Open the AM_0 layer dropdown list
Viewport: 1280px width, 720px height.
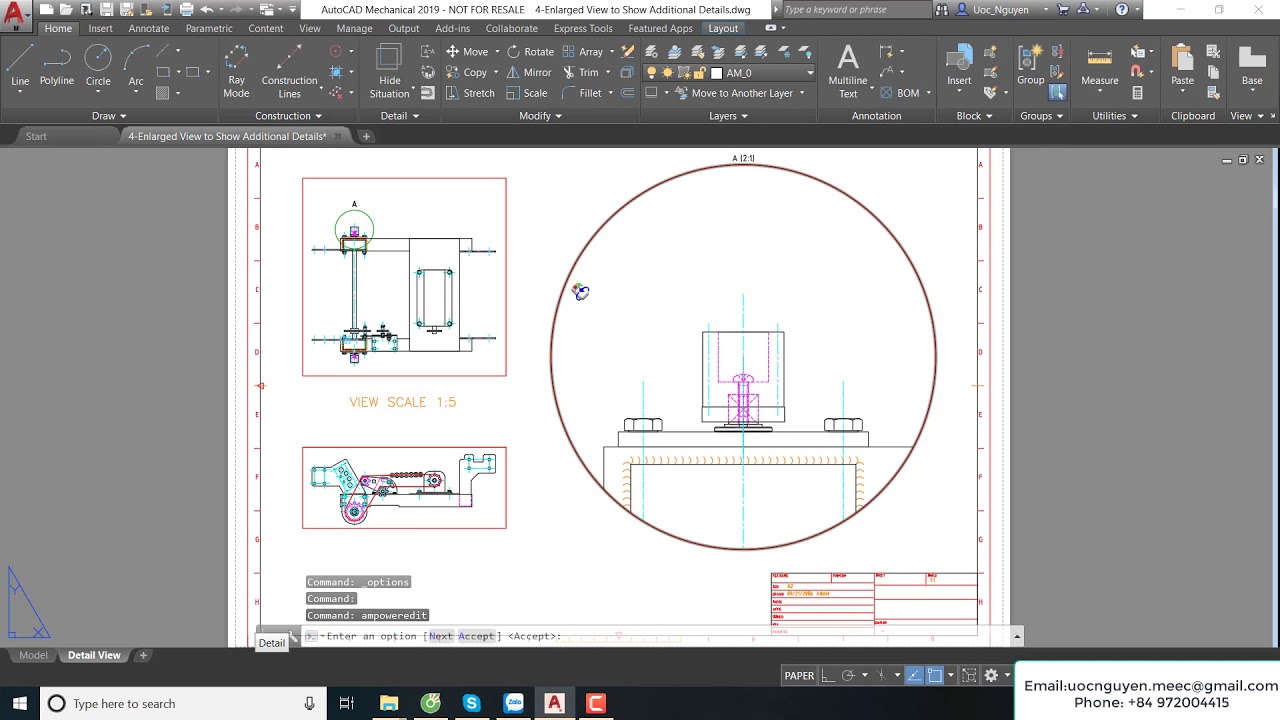pos(811,73)
